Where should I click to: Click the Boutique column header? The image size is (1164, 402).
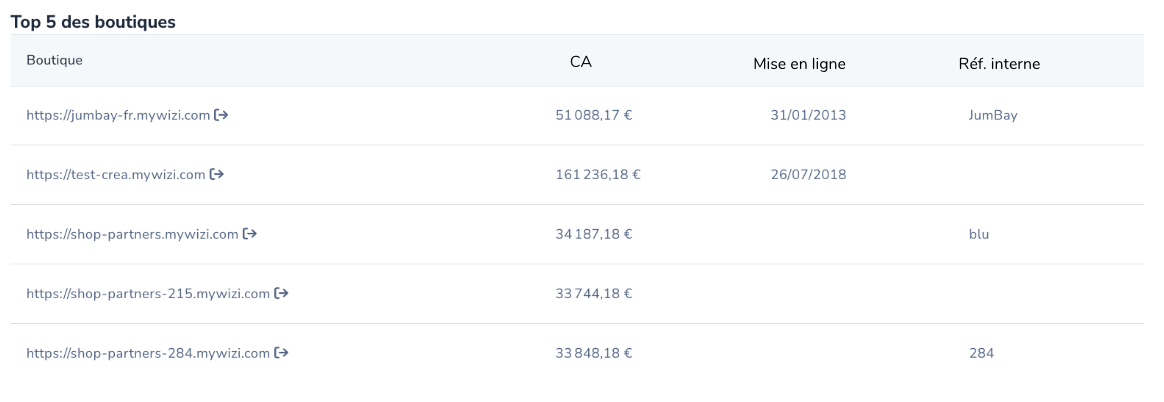click(x=54, y=60)
